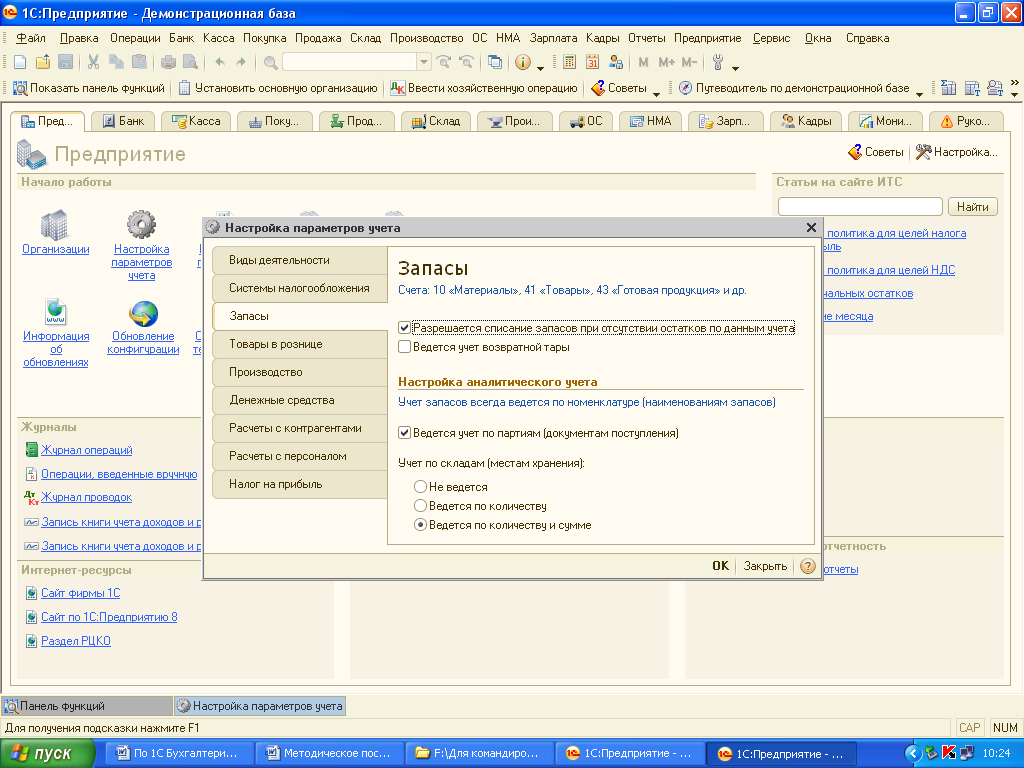Open the Сервис menu
1024x768 pixels.
tap(771, 38)
